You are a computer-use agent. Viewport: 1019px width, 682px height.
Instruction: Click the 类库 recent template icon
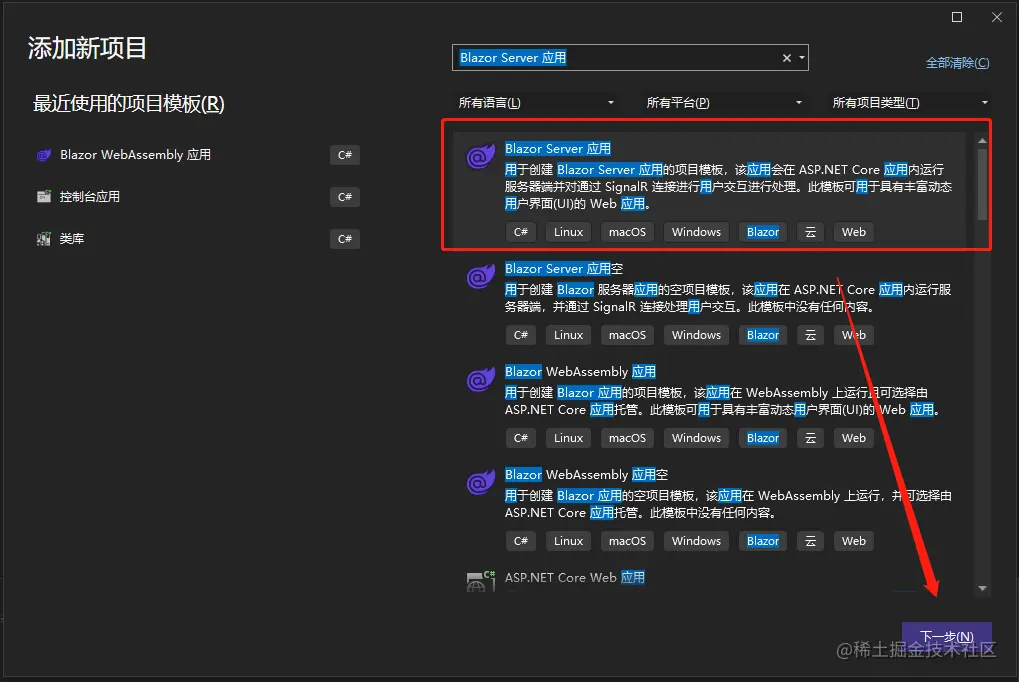44,239
